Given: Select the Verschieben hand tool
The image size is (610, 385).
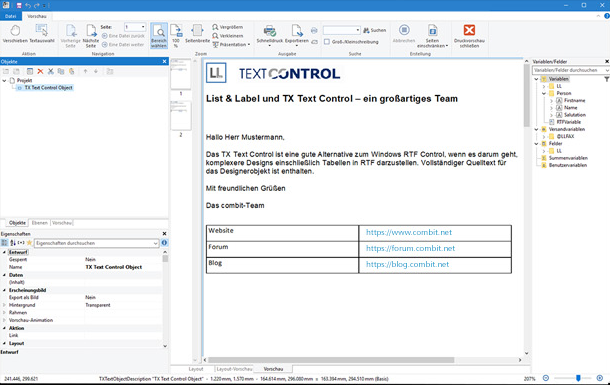Looking at the screenshot, I should pos(15,34).
